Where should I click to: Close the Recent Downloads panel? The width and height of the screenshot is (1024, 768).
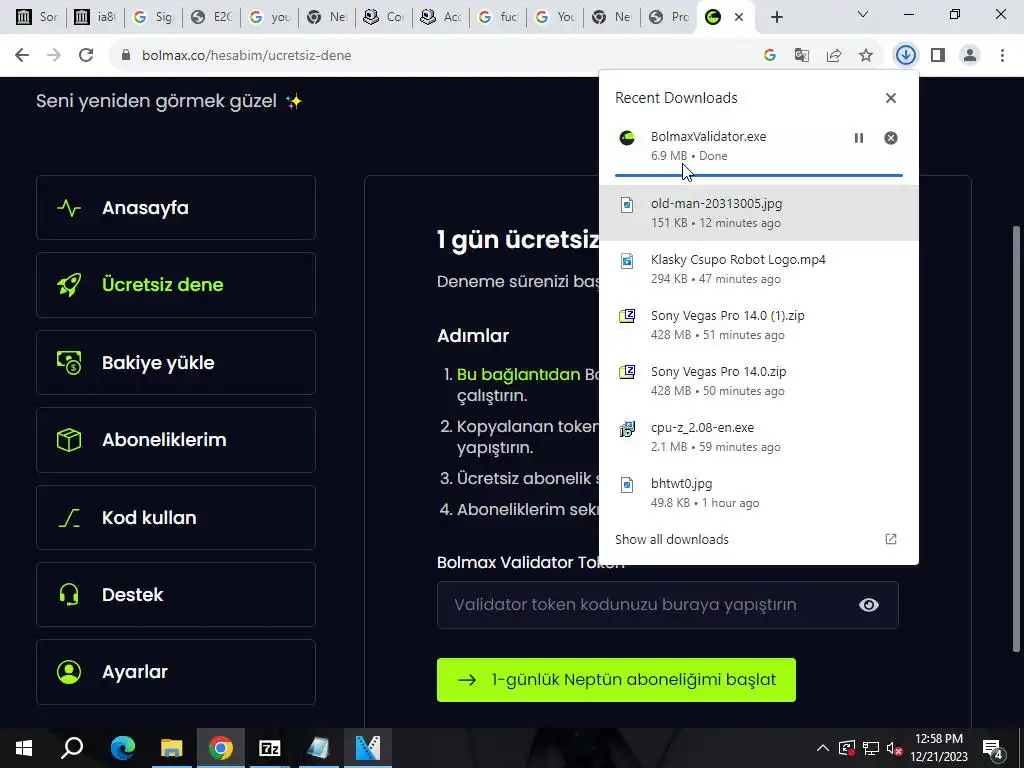point(891,98)
